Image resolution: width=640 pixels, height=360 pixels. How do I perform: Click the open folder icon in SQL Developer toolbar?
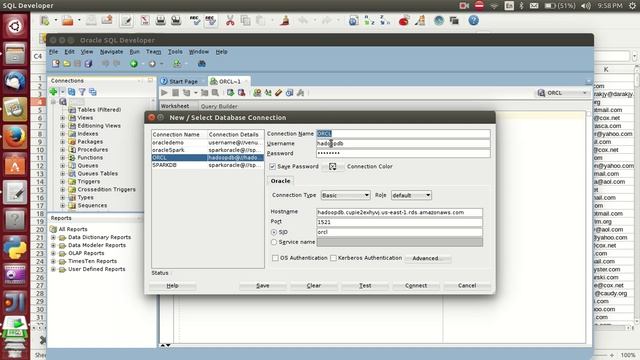click(x=67, y=64)
